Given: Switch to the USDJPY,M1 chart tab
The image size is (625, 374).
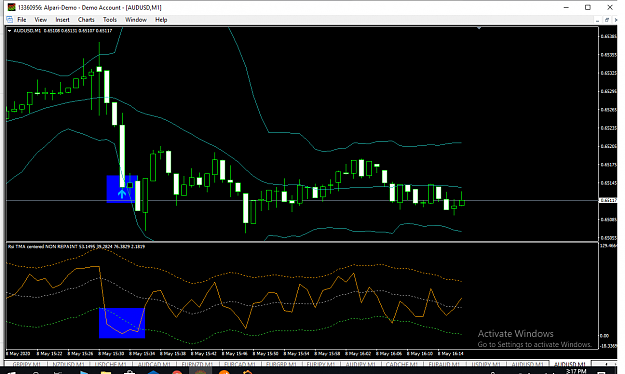Looking at the screenshot, I should [x=485, y=364].
